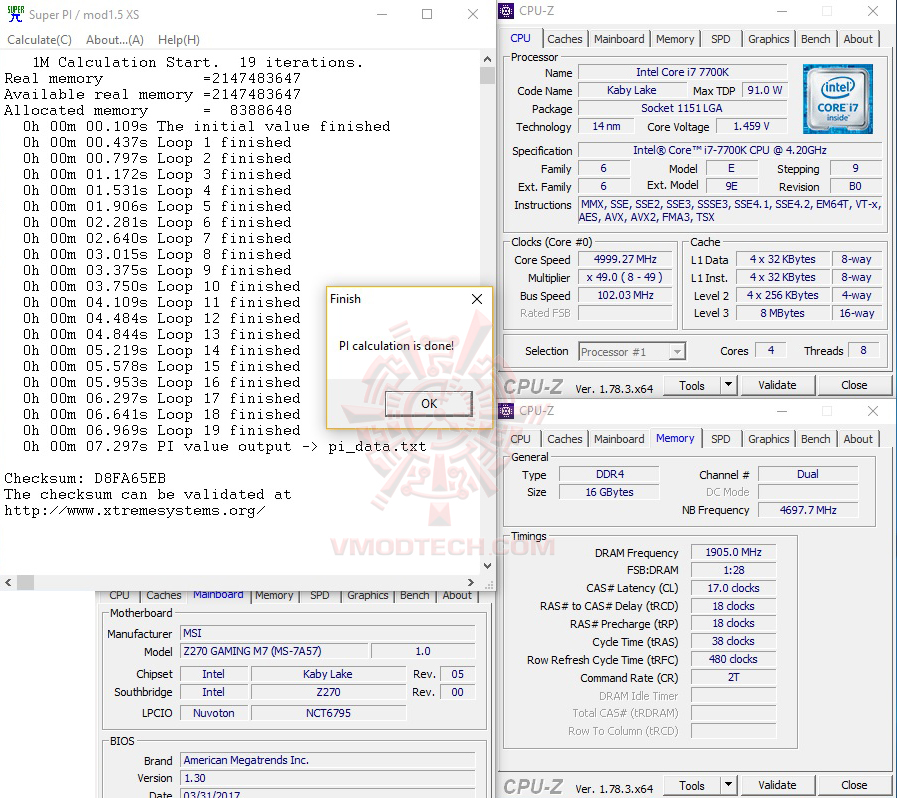Click the Super PI icon in the title bar
Viewport: 897px width, 798px height.
pyautogui.click(x=14, y=13)
